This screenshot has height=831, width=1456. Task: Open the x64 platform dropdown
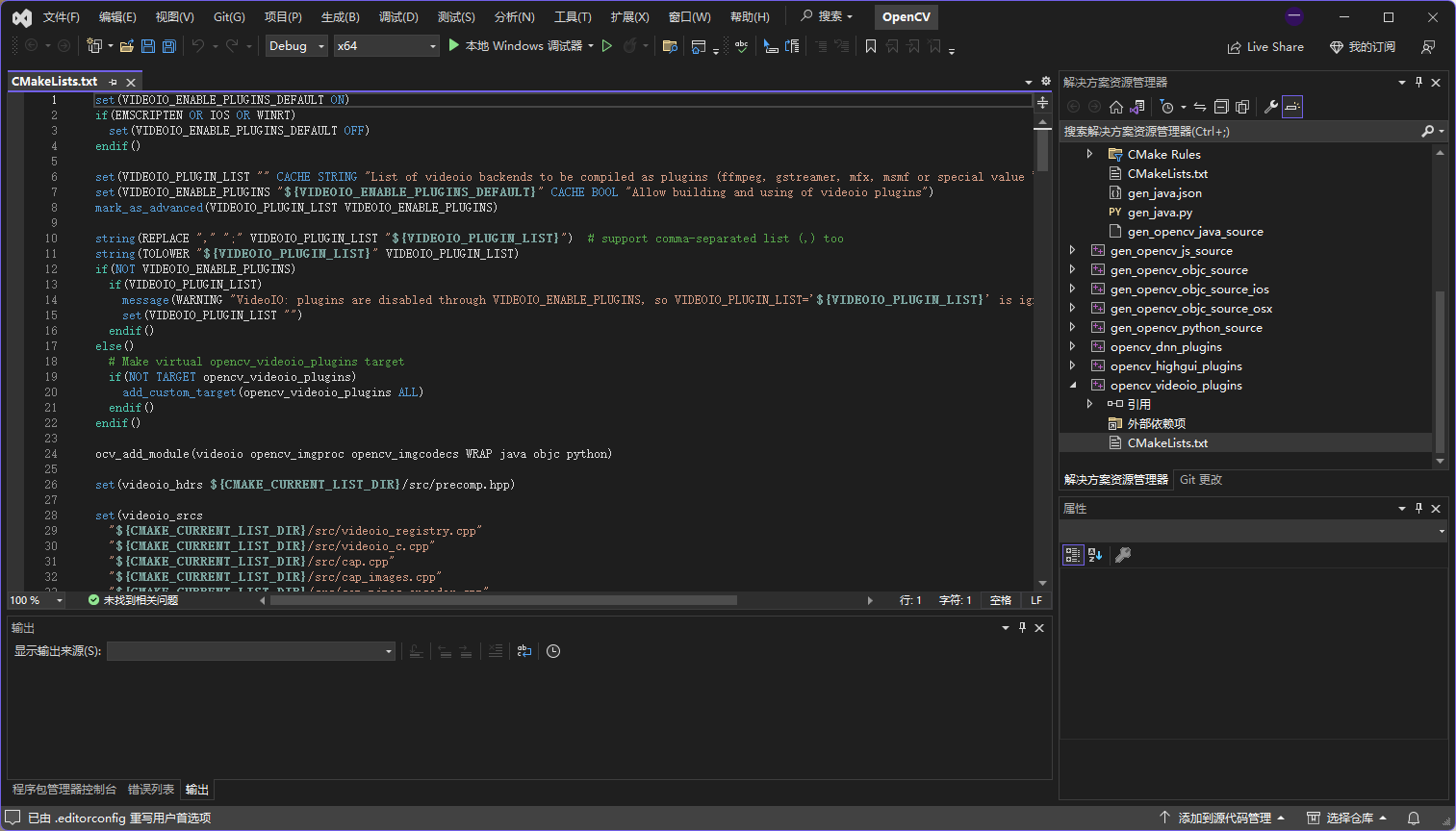click(386, 46)
